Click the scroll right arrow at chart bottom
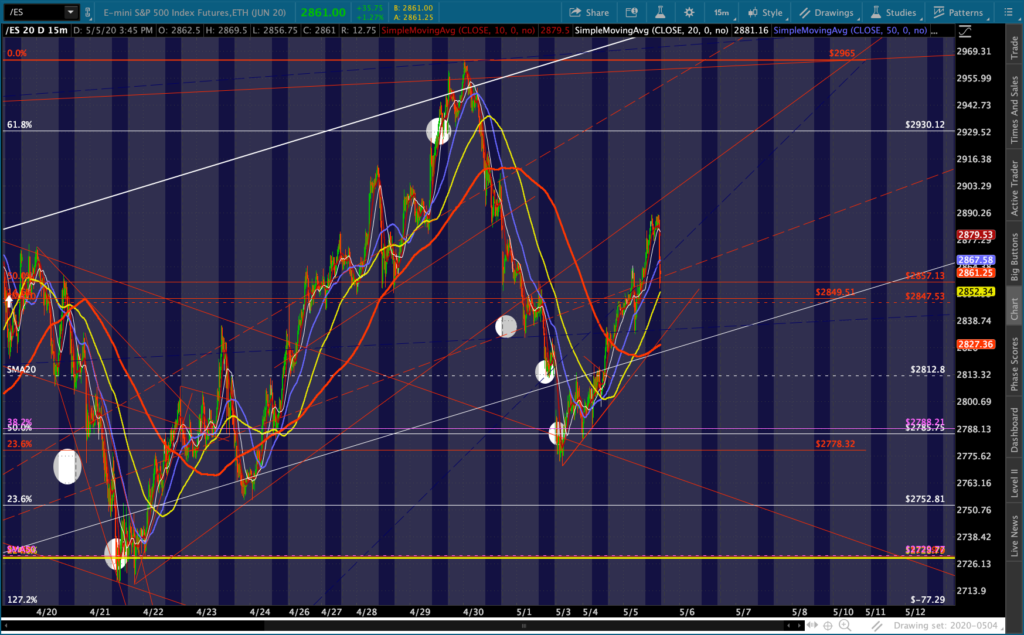The height and width of the screenshot is (635, 1024). point(798,626)
